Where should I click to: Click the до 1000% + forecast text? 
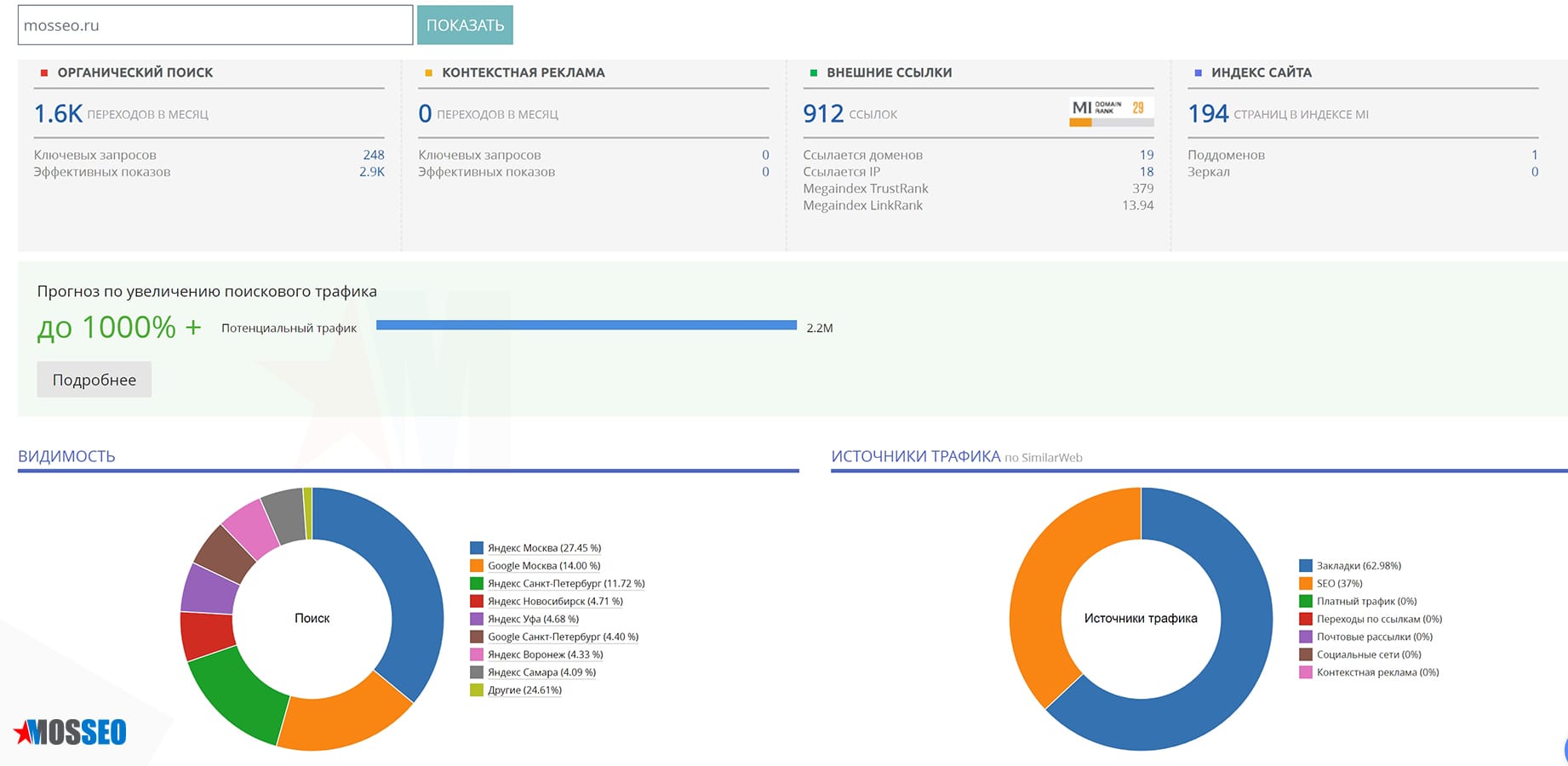click(x=119, y=327)
